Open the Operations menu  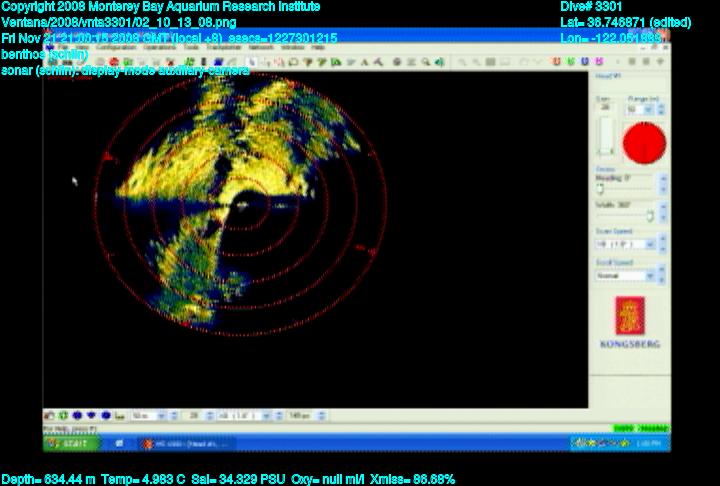click(159, 47)
